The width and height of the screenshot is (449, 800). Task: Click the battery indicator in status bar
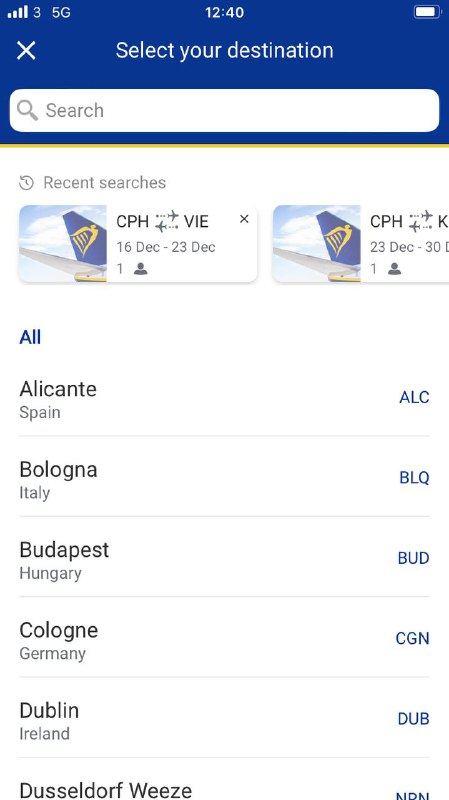[427, 12]
